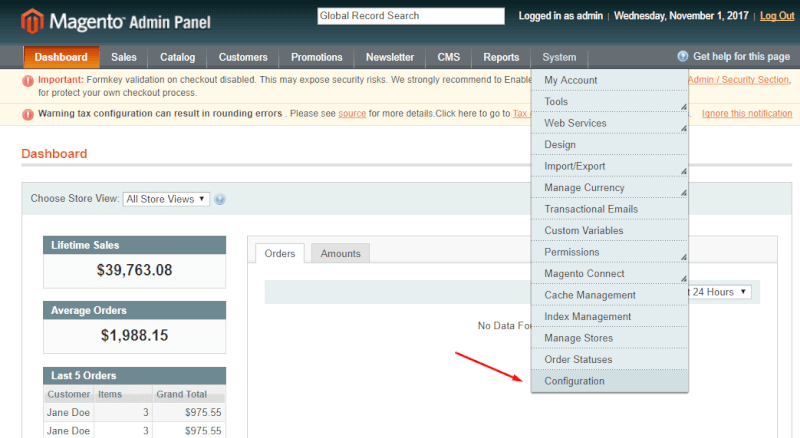The height and width of the screenshot is (438, 800).
Task: Expand the Web Services submenu arrow
Action: [x=683, y=128]
